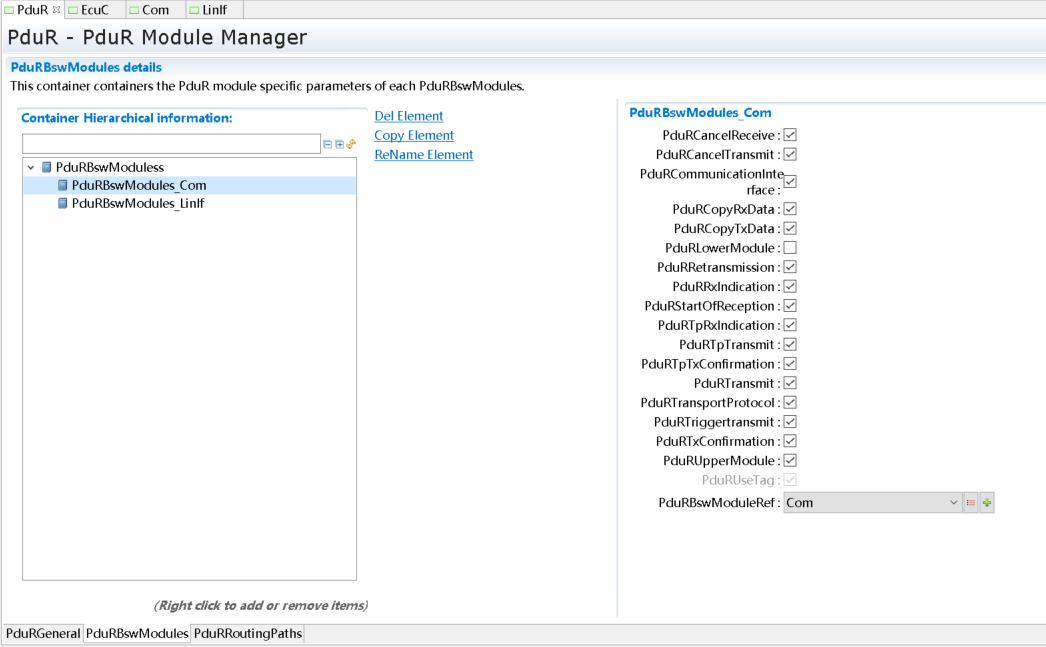The image size is (1046, 647).
Task: Collapse the PduRBswModuless tree node
Action: click(x=31, y=168)
